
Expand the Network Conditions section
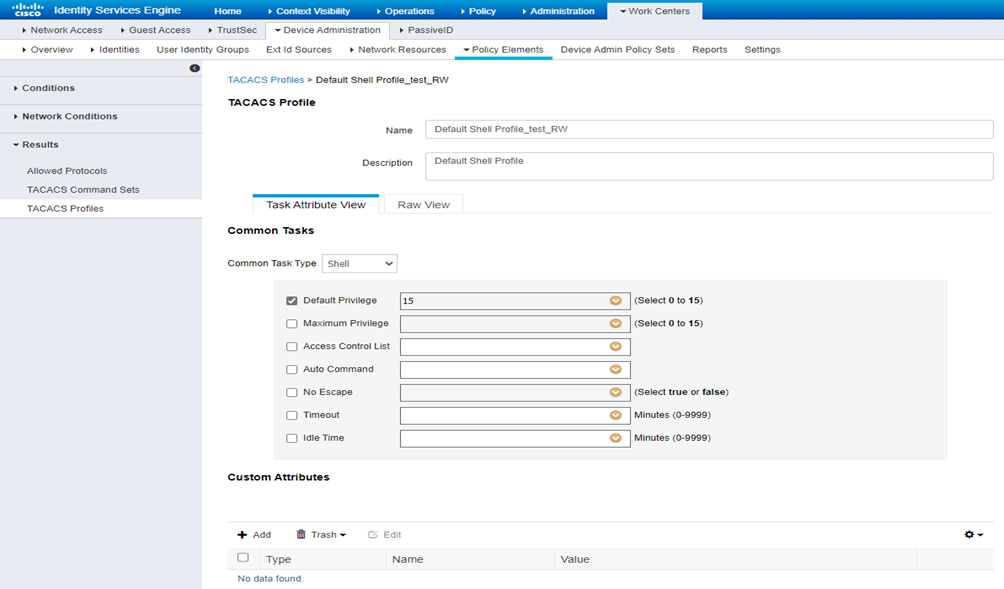(x=69, y=116)
